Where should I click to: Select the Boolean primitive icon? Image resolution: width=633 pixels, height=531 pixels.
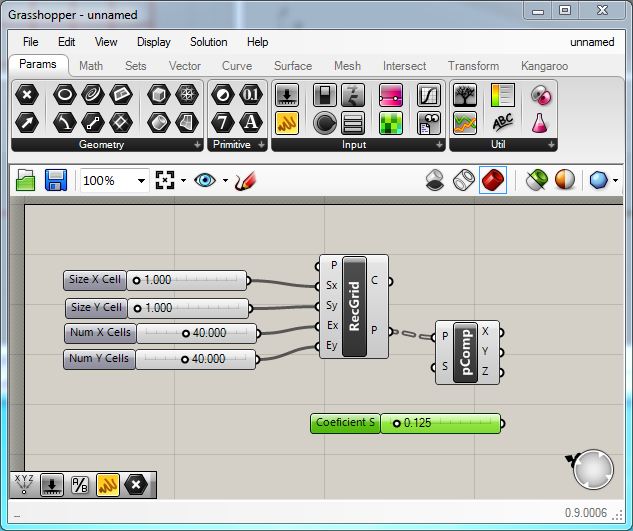click(x=223, y=95)
